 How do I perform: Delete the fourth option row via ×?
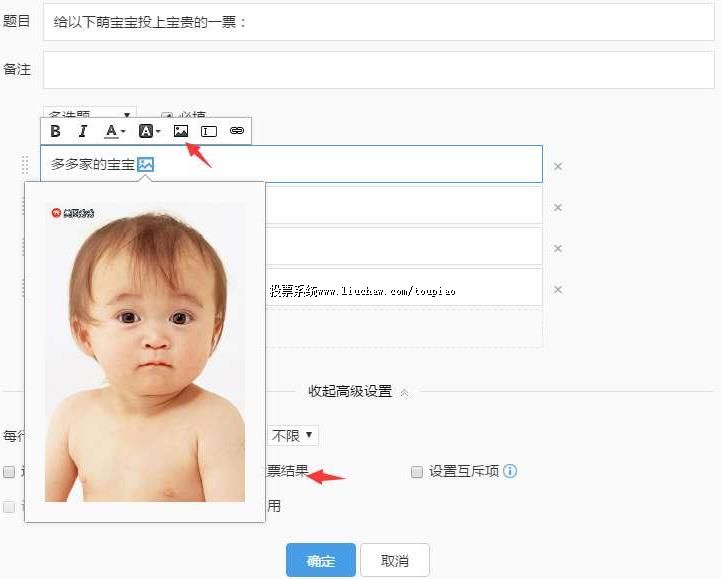(558, 289)
